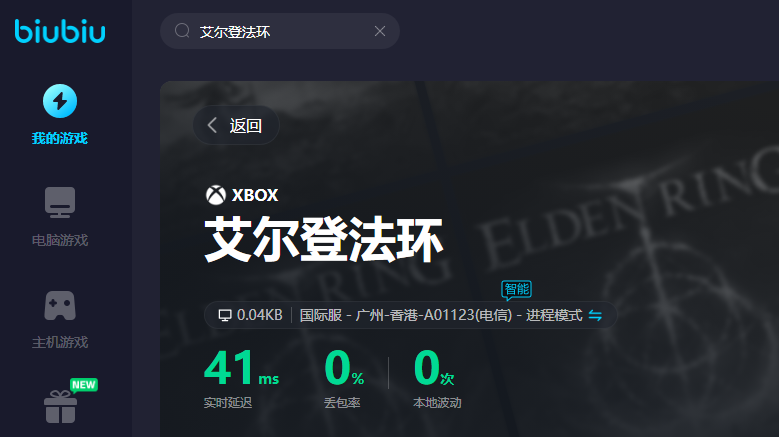Click the 41 ms 实时延迟 stat
This screenshot has height=437, width=779.
coord(241,377)
